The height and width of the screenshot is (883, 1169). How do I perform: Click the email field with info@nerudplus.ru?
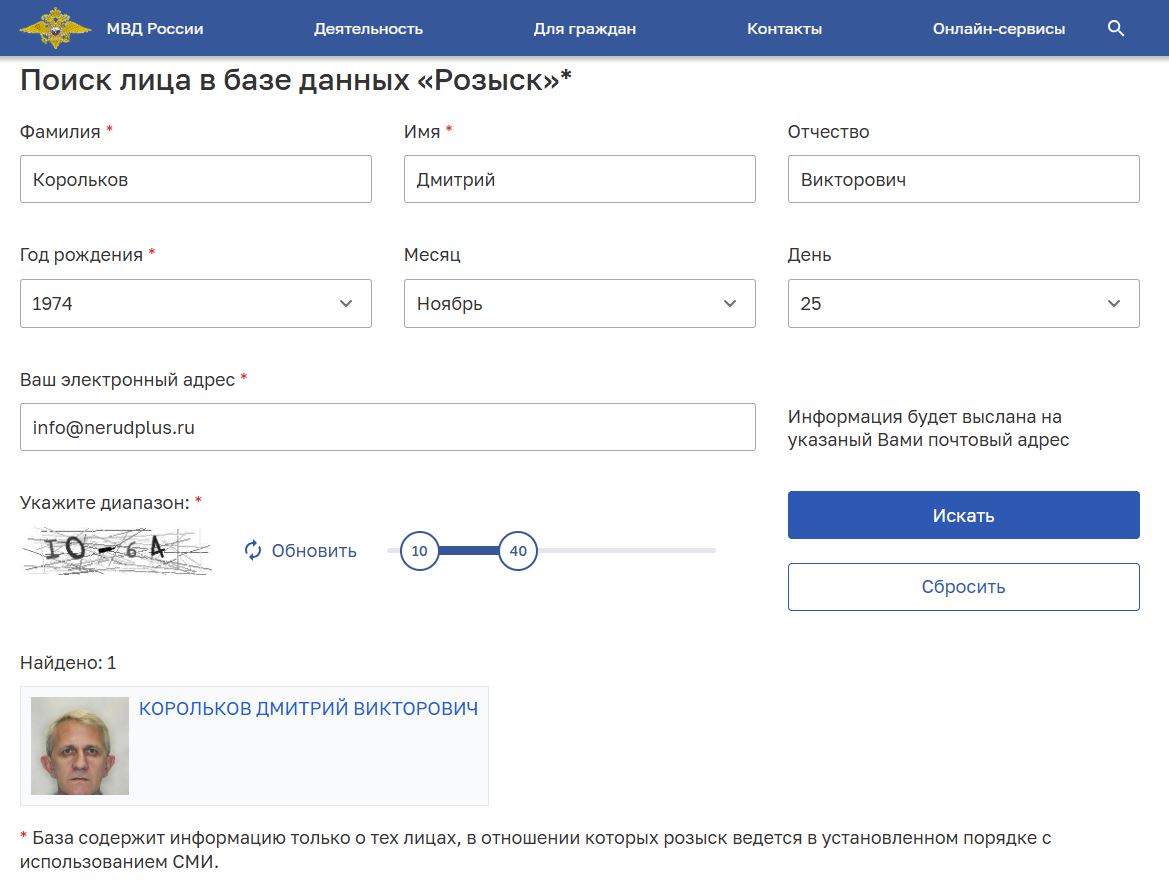[388, 427]
